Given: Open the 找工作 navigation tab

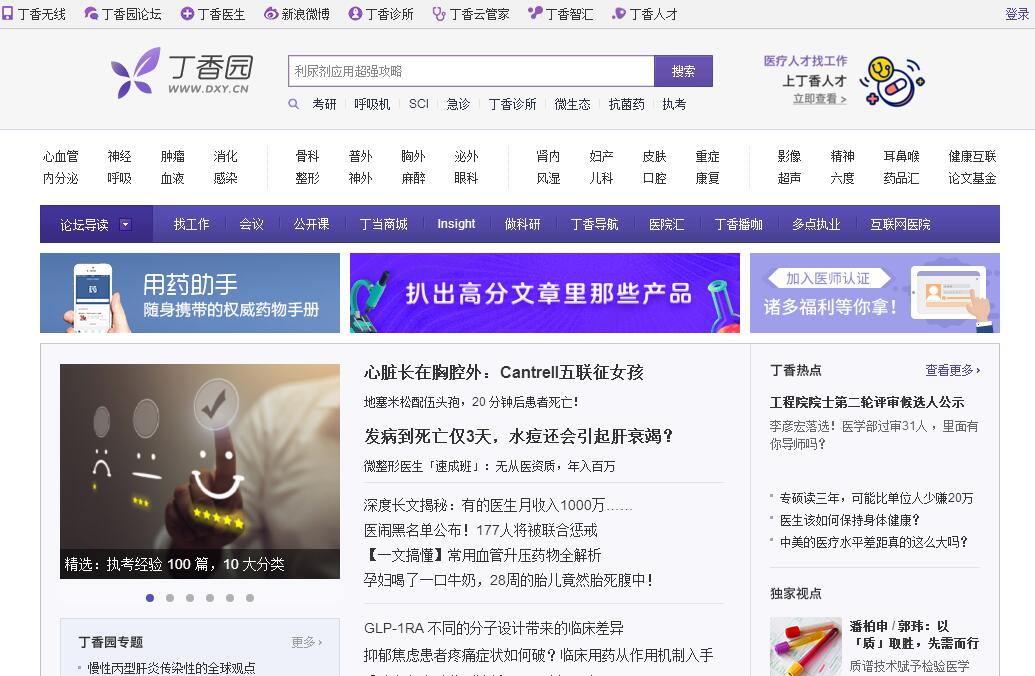Looking at the screenshot, I should click(x=191, y=224).
